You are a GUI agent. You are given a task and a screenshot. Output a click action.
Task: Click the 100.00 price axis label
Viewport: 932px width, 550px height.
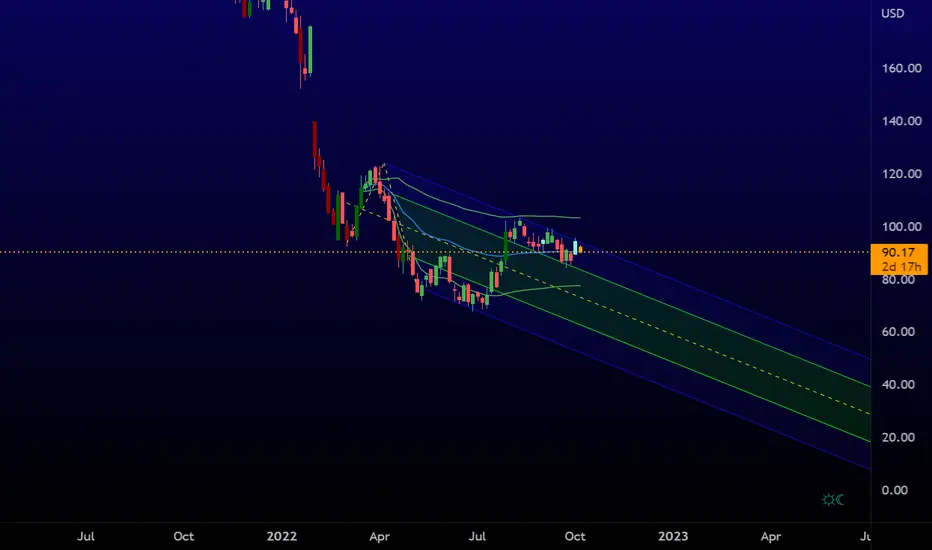(x=902, y=227)
